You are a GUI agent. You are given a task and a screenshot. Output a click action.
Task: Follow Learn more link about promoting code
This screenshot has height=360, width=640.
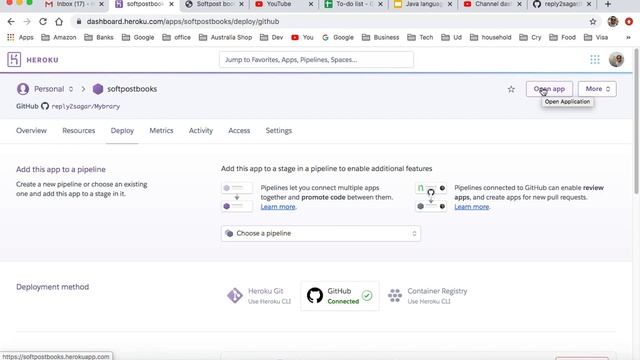[278, 207]
